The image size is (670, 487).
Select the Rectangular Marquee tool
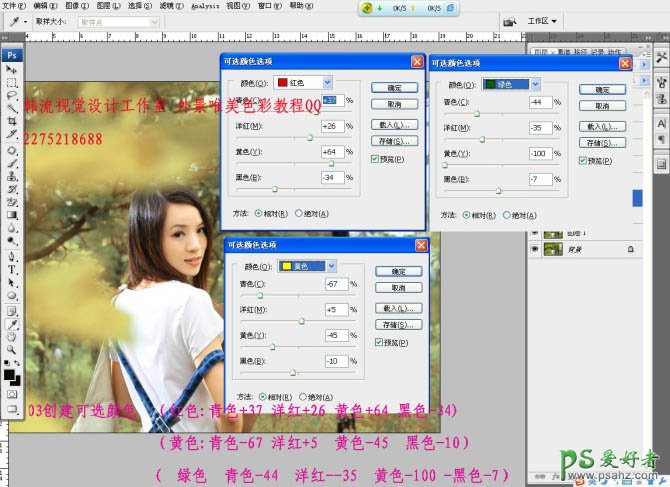12,84
